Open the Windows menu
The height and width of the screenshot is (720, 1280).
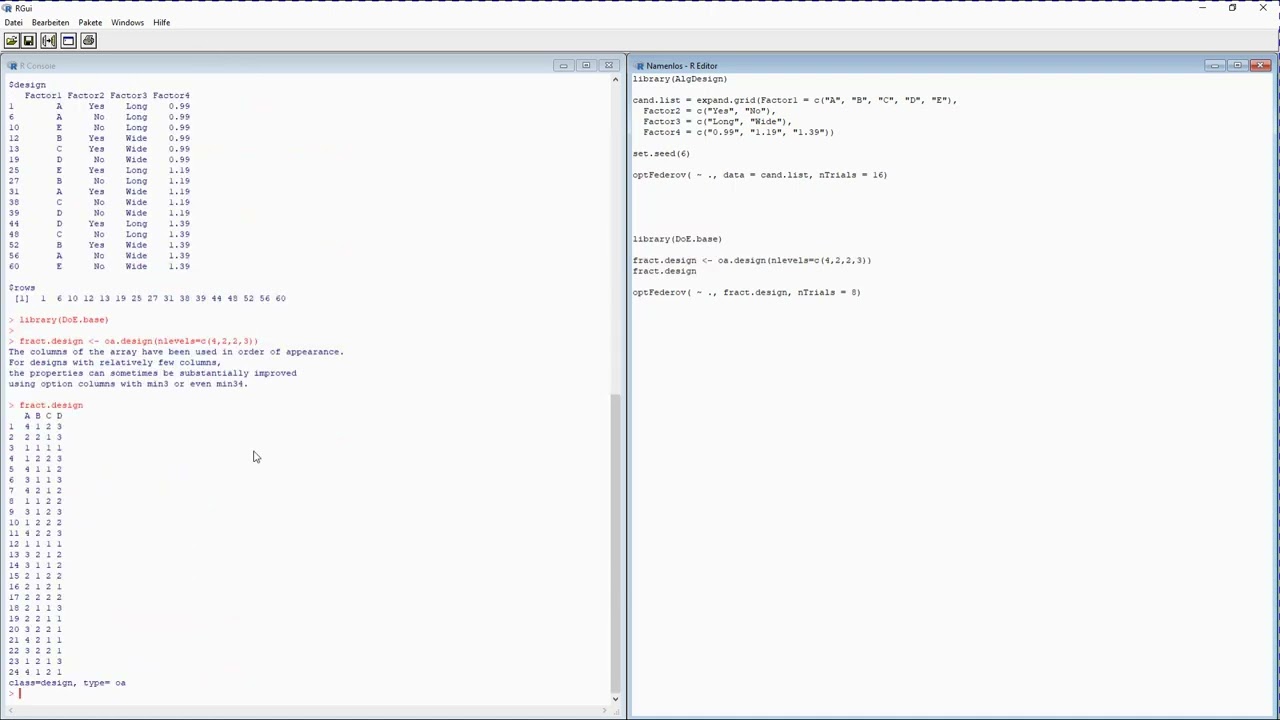[127, 22]
